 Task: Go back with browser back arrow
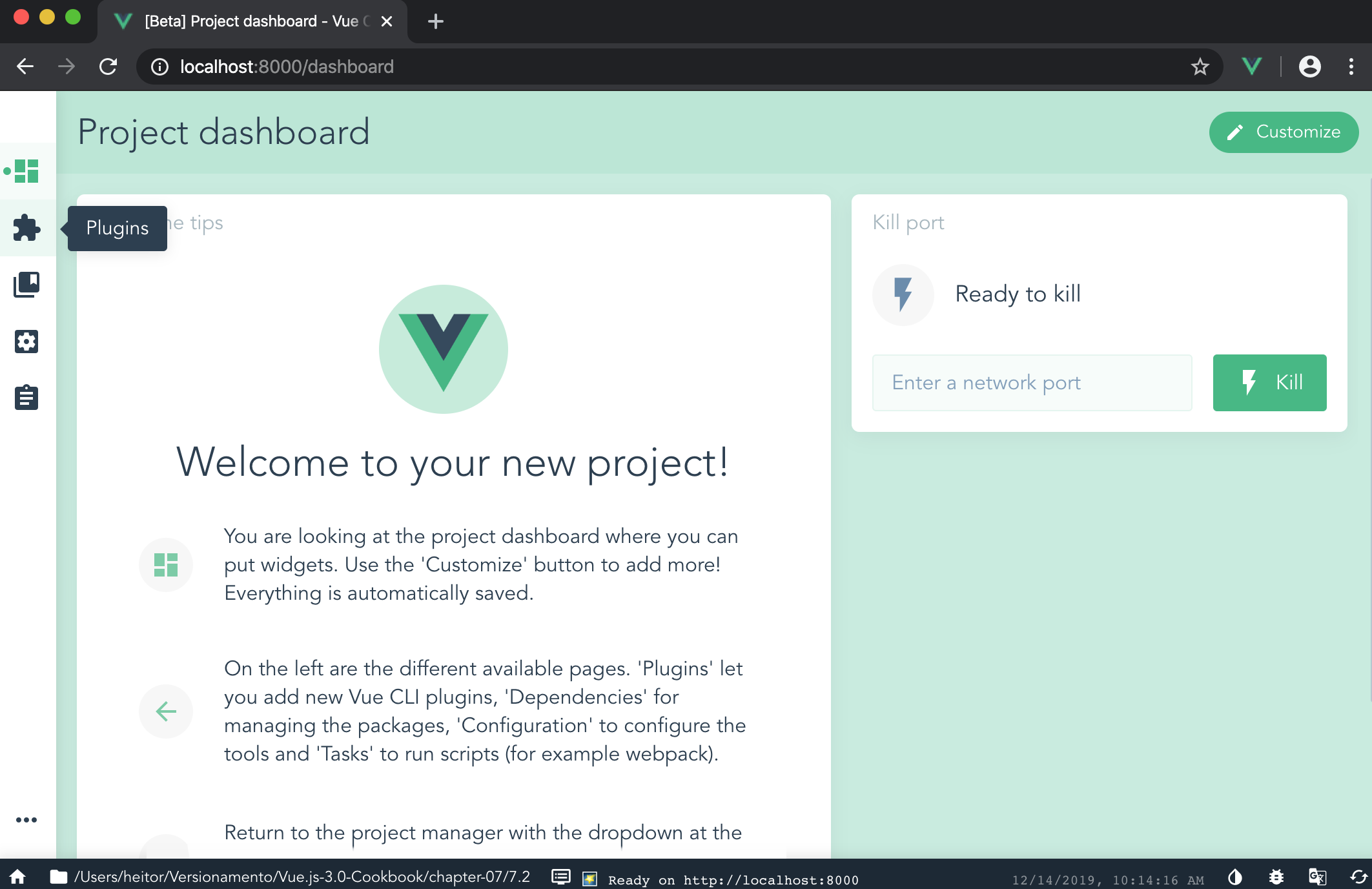25,66
